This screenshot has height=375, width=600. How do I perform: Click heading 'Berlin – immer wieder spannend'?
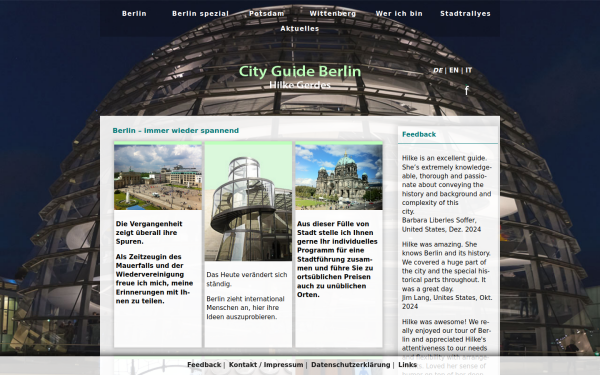(x=176, y=130)
